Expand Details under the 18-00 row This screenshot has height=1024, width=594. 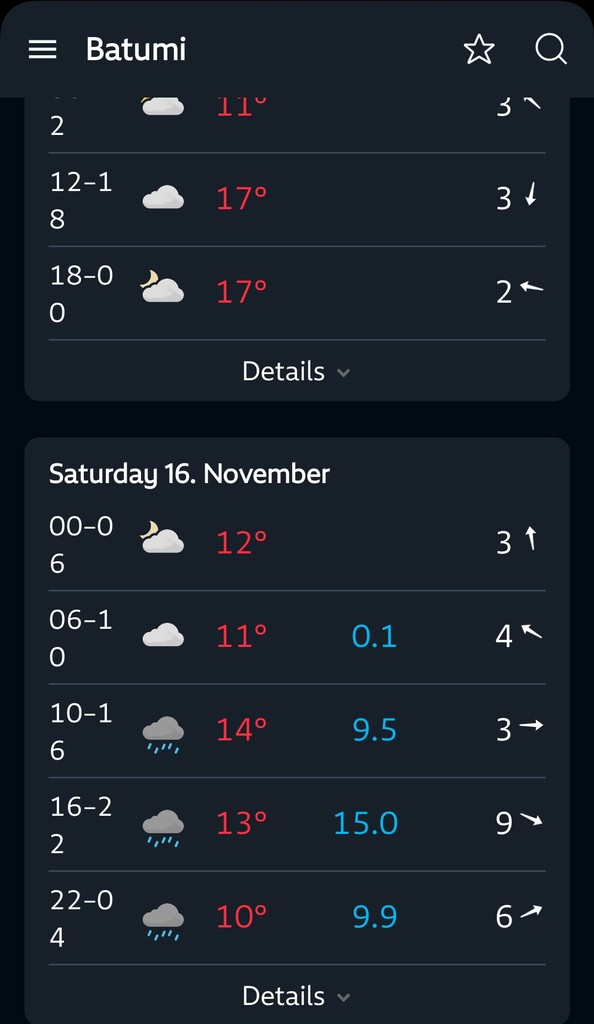pos(296,371)
